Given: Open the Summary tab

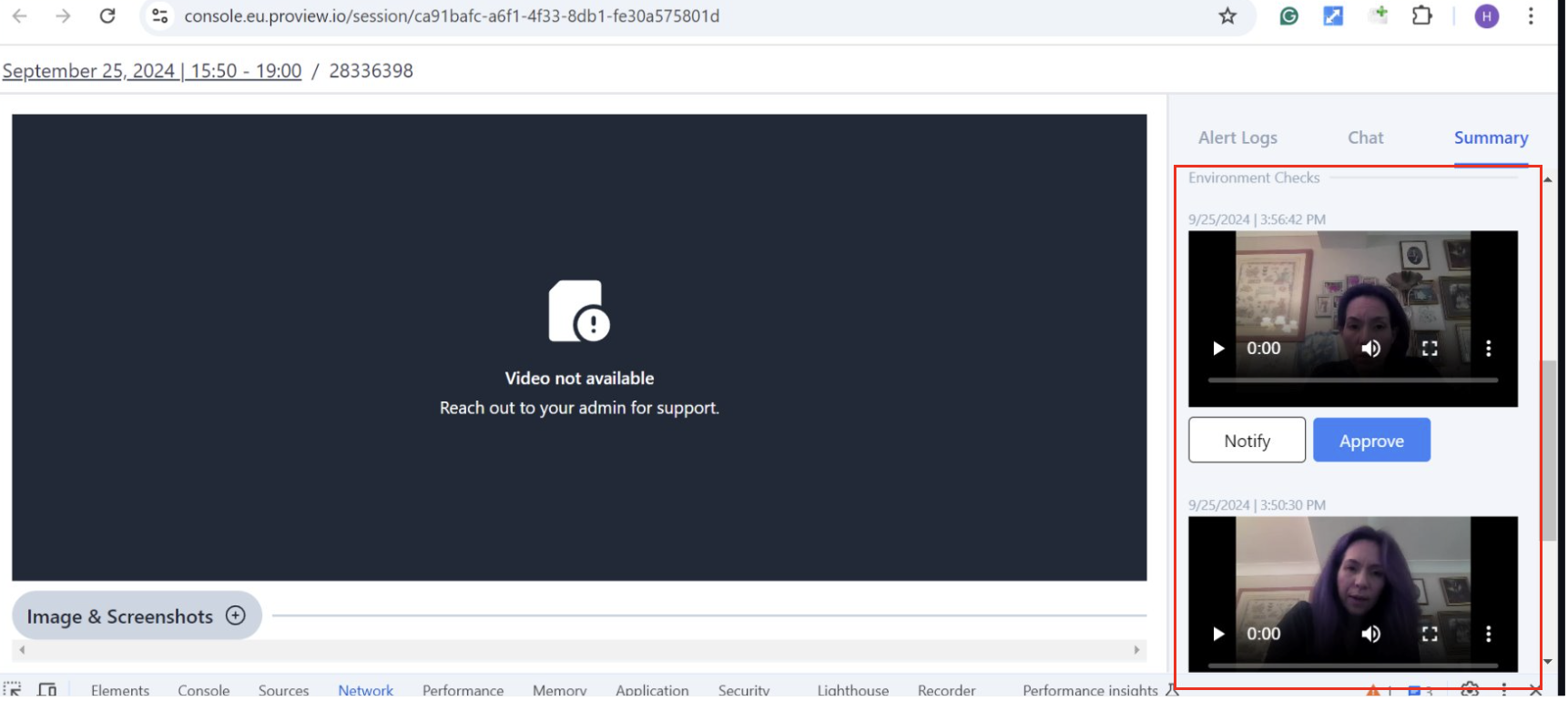Looking at the screenshot, I should 1491,137.
